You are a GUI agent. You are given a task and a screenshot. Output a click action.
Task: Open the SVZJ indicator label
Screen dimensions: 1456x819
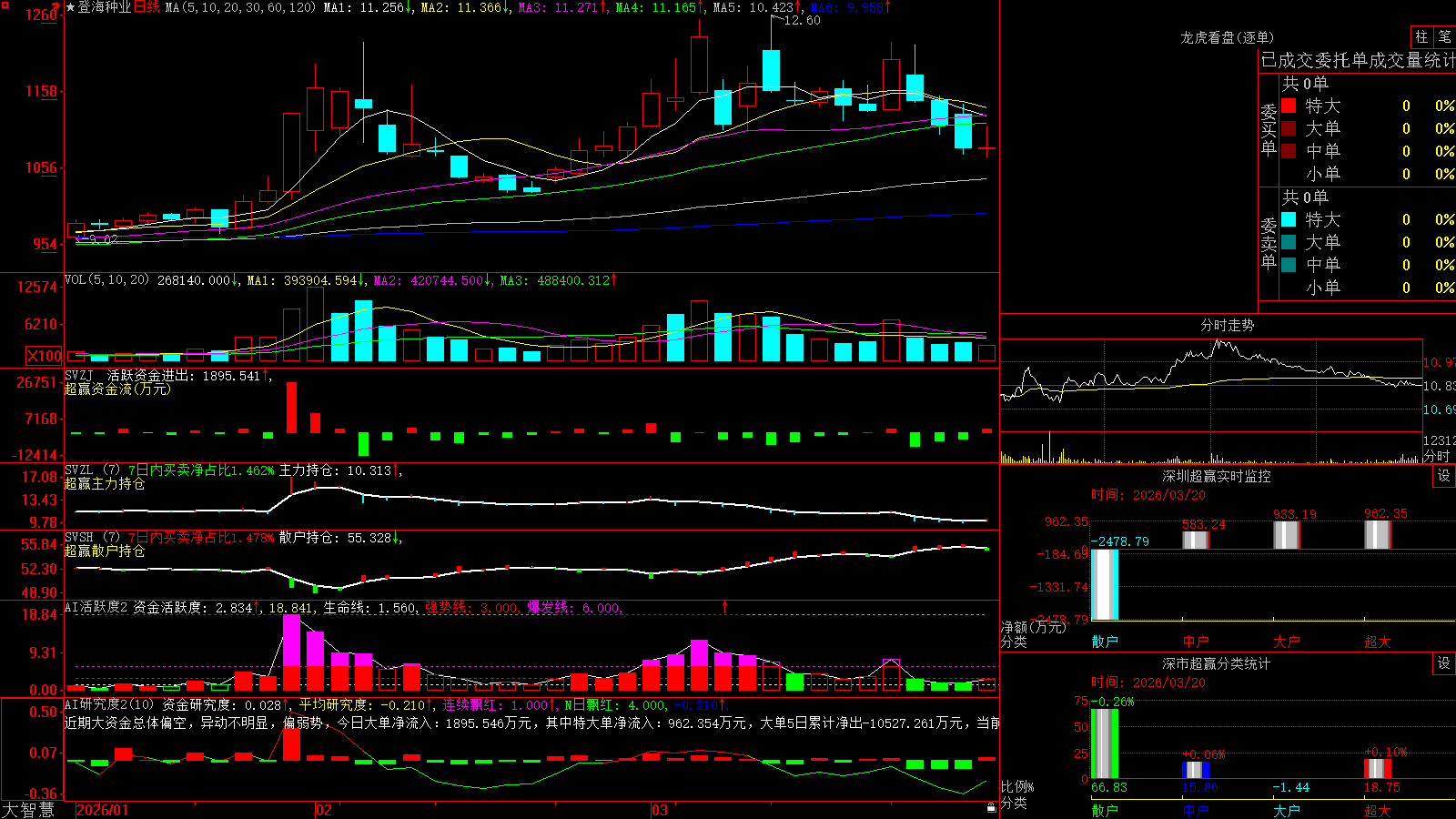pyautogui.click(x=79, y=375)
